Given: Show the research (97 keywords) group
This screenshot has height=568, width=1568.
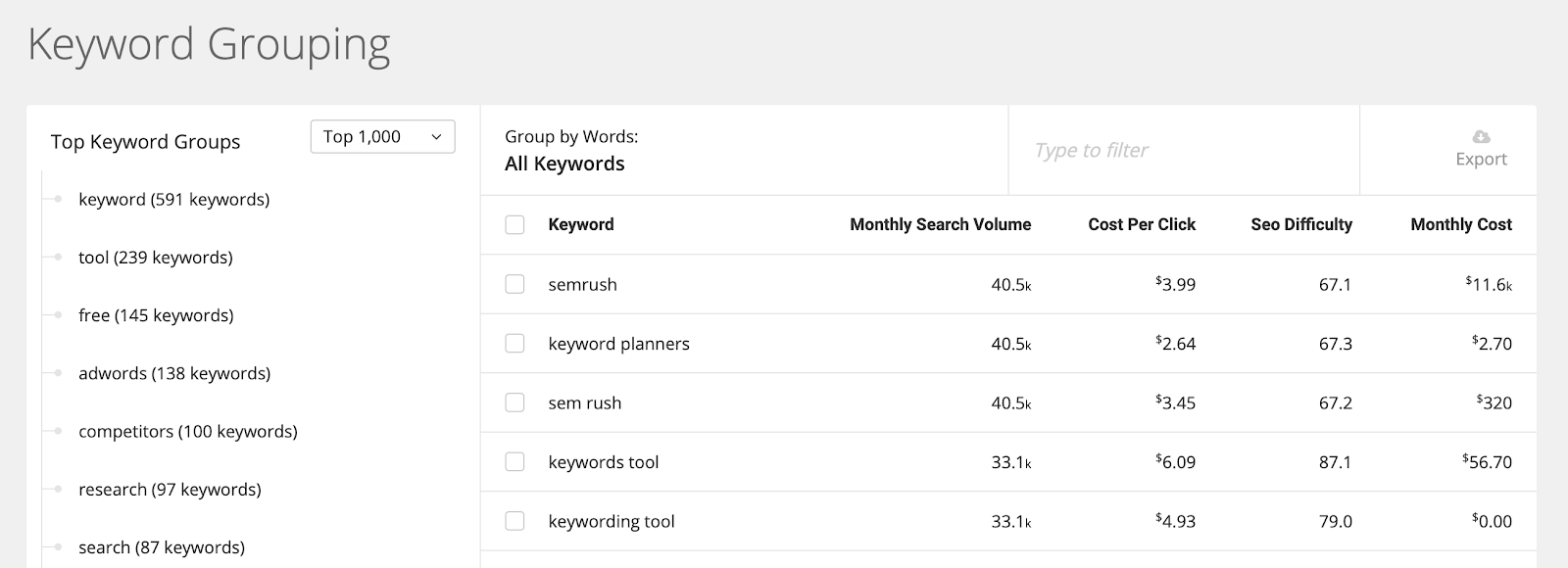Looking at the screenshot, I should click(x=170, y=490).
